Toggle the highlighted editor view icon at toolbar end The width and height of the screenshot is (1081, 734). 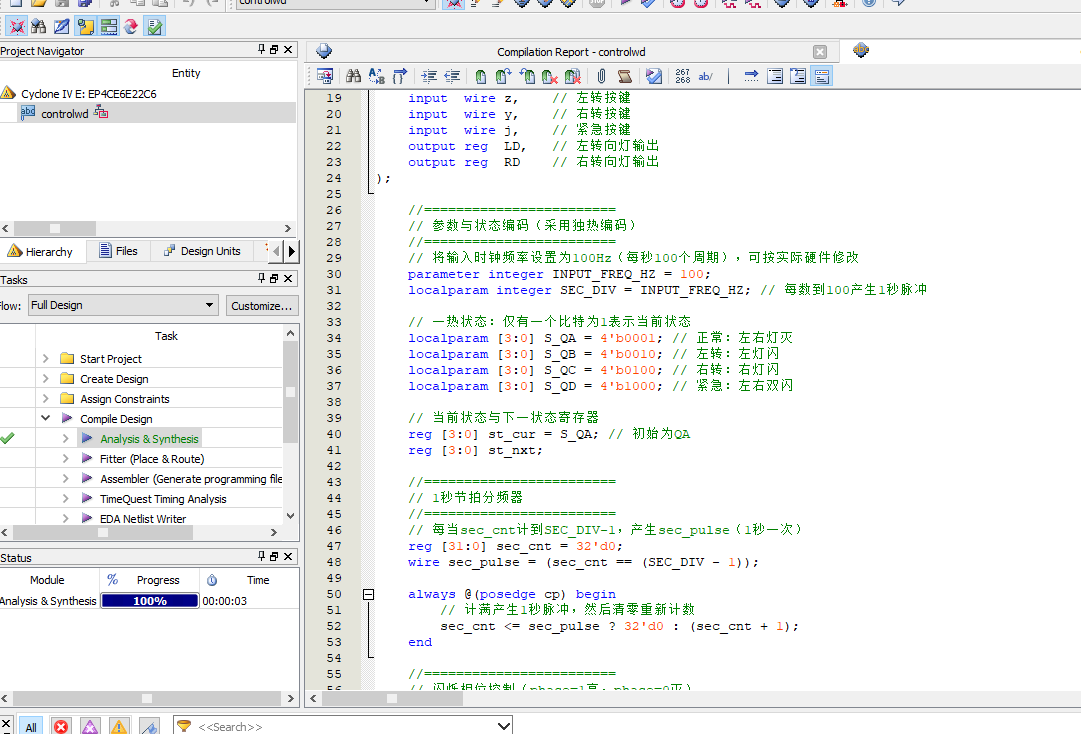point(821,76)
